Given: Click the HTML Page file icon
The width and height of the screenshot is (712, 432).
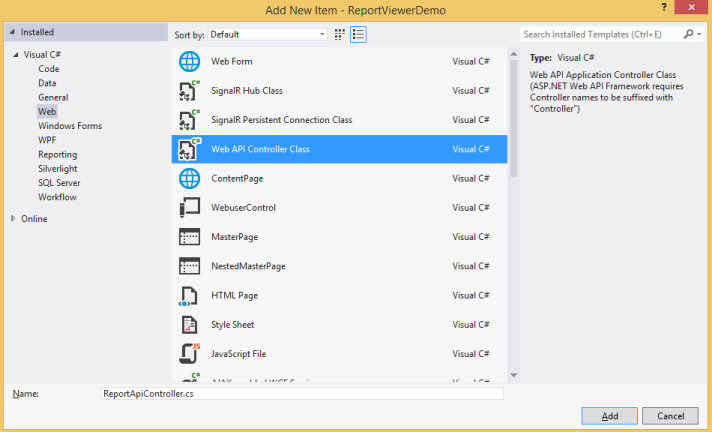Looking at the screenshot, I should click(x=188, y=296).
